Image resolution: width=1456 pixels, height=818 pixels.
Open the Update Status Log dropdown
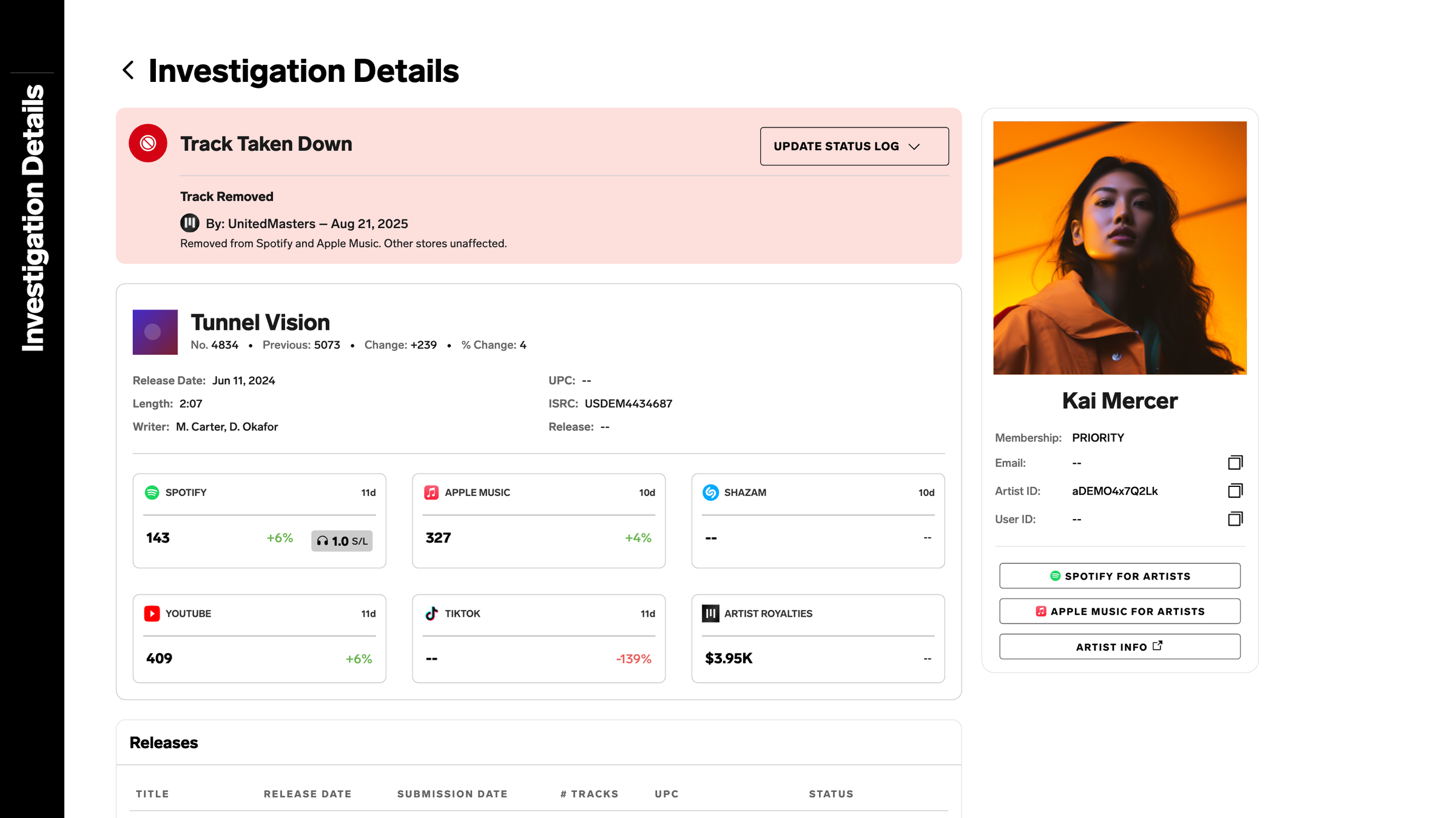click(854, 146)
